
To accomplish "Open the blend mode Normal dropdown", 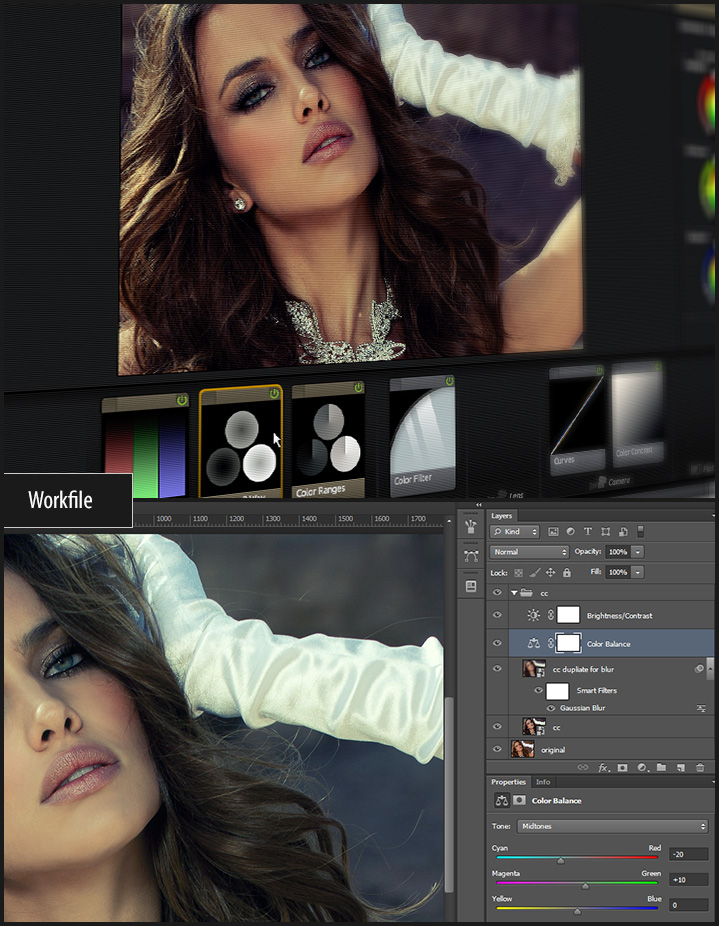I will click(x=530, y=552).
